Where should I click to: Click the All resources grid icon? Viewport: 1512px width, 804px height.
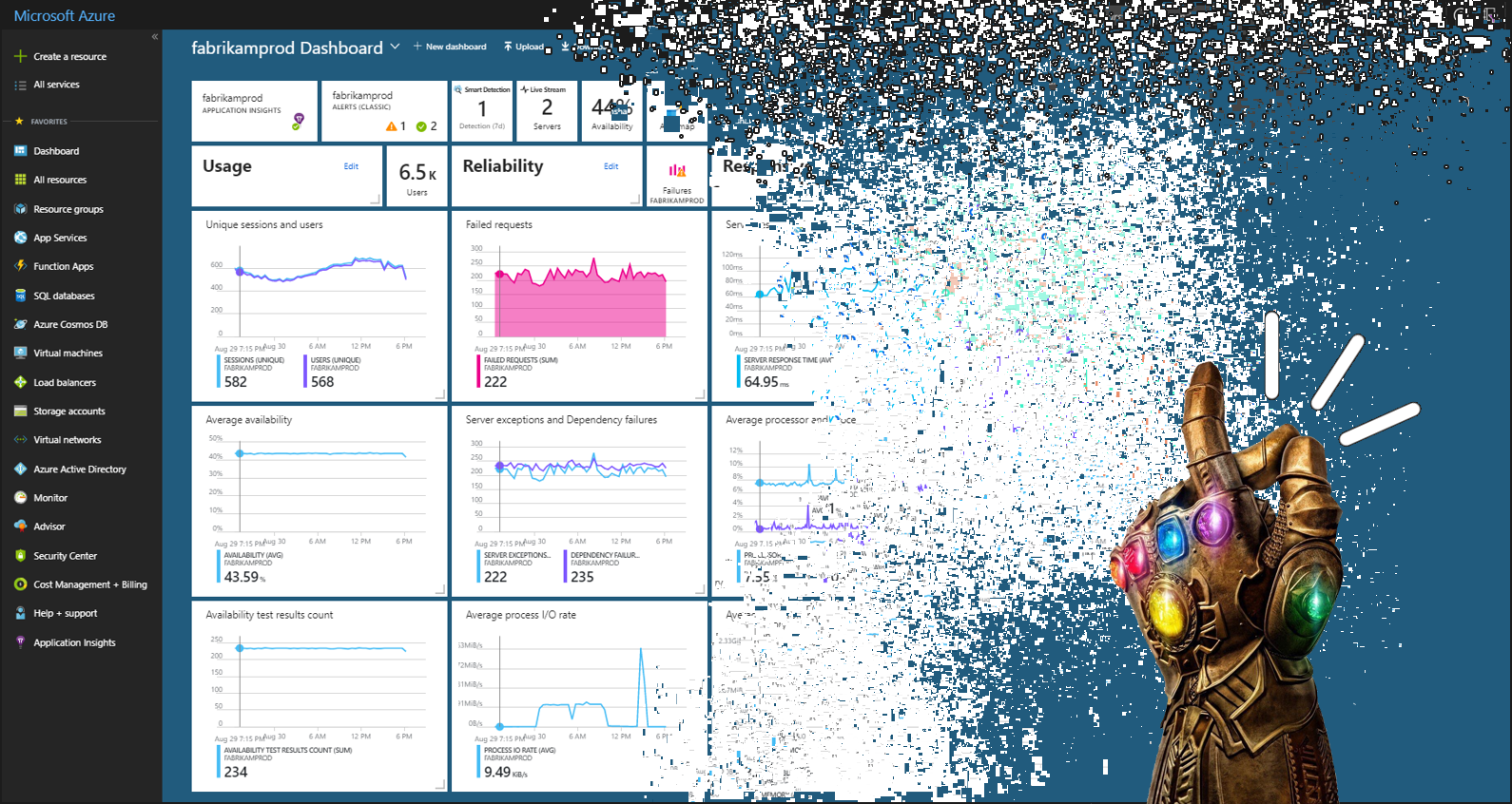(x=20, y=180)
